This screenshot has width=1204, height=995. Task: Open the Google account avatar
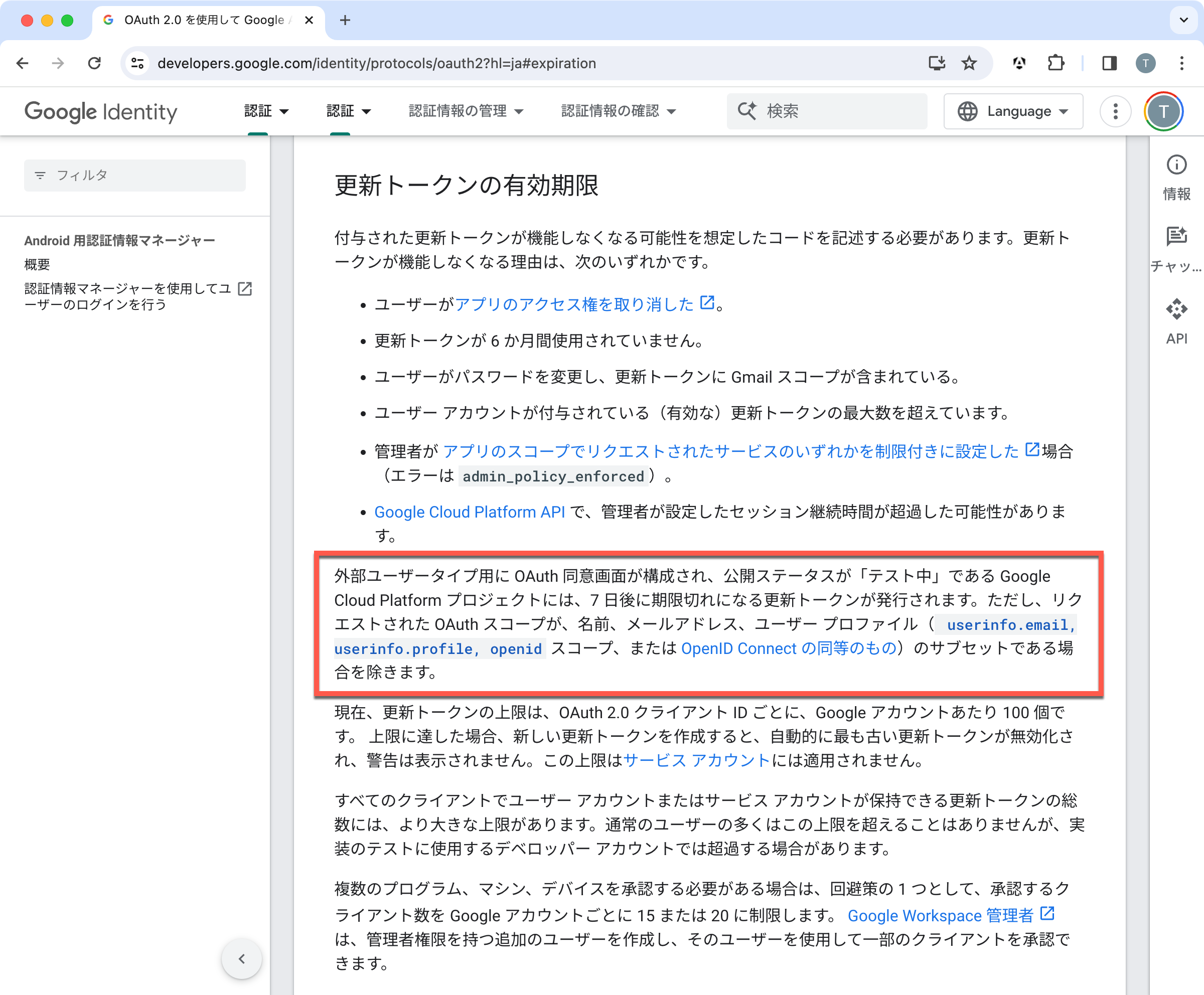1163,111
